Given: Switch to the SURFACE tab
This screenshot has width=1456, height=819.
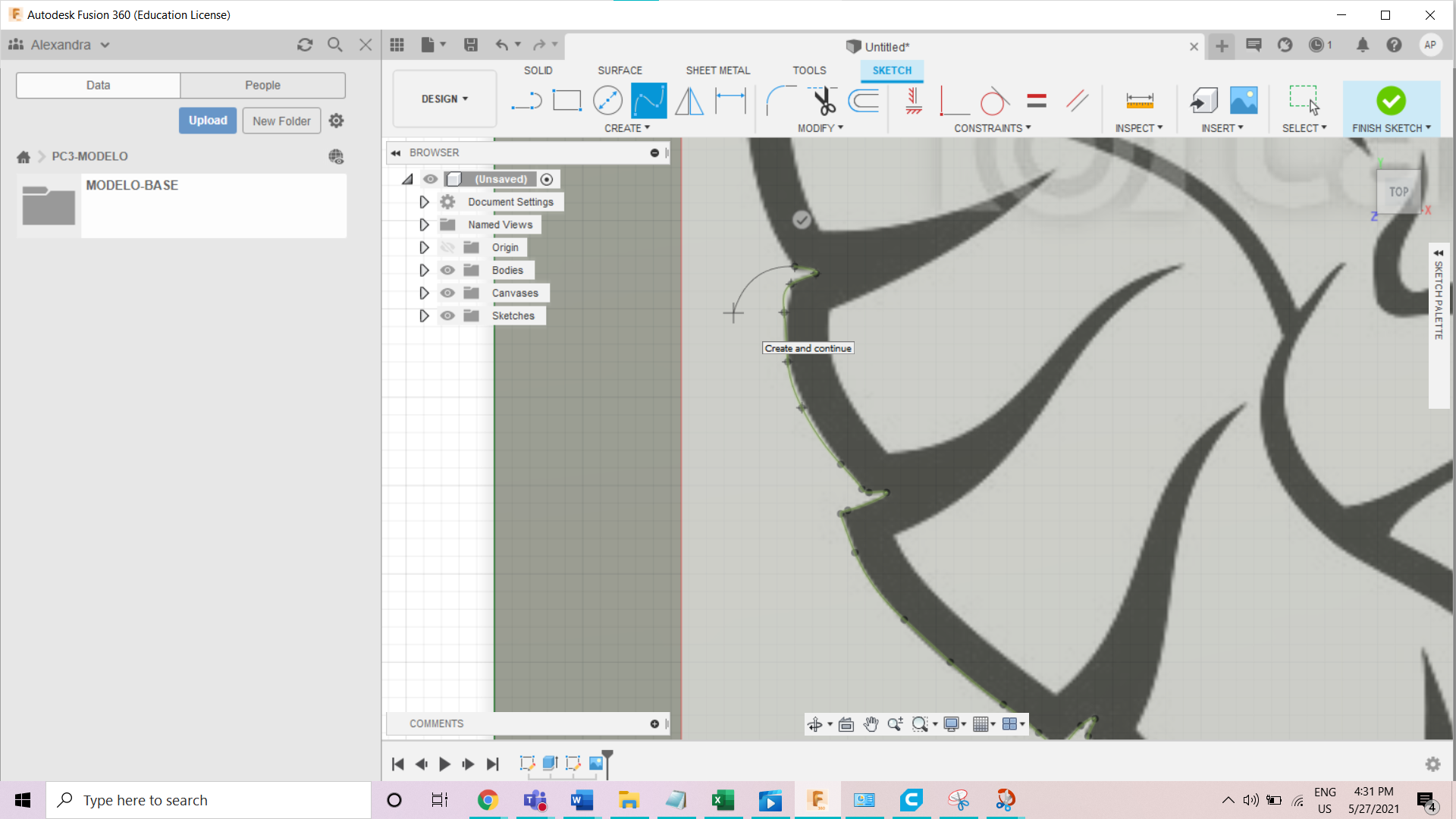Looking at the screenshot, I should (x=620, y=71).
